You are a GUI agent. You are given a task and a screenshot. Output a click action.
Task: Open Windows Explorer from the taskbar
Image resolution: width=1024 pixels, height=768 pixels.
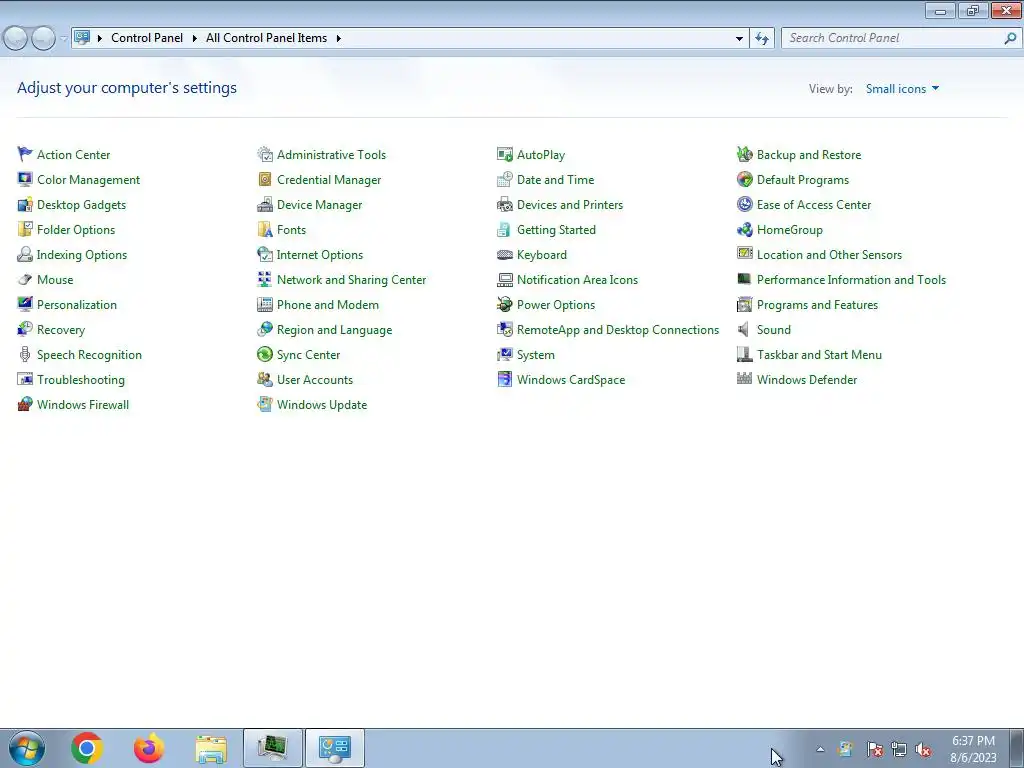point(211,748)
